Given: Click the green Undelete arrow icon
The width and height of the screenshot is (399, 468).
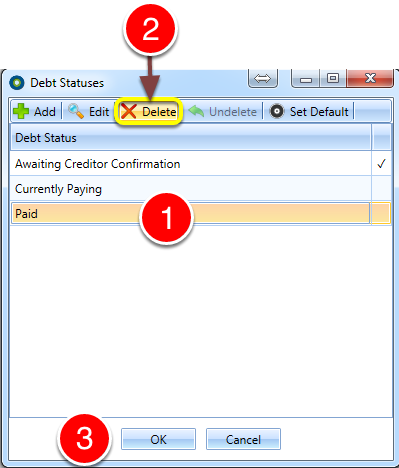Looking at the screenshot, I should coord(196,111).
